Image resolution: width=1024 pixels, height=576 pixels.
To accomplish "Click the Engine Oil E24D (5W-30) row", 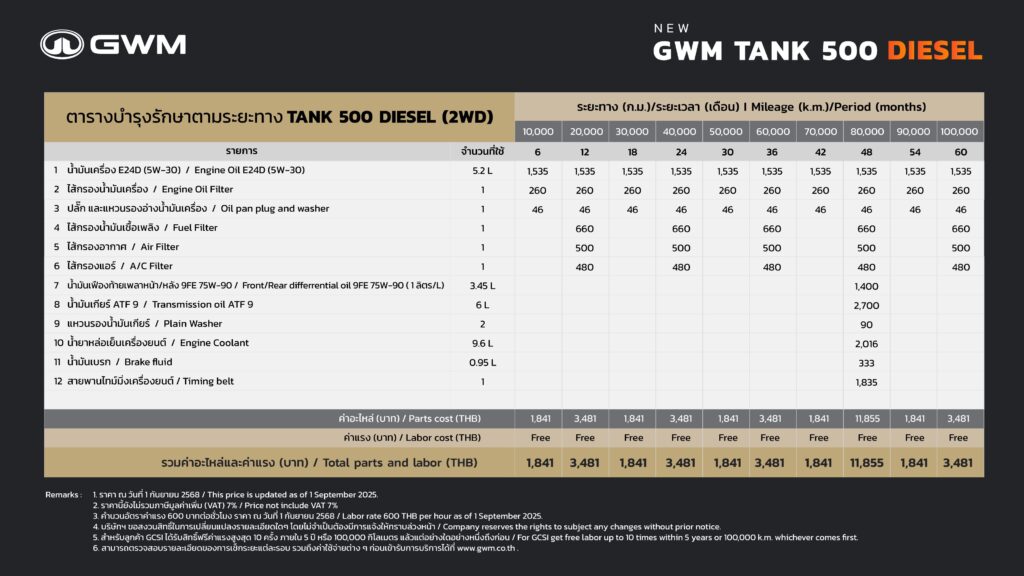I will click(514, 170).
